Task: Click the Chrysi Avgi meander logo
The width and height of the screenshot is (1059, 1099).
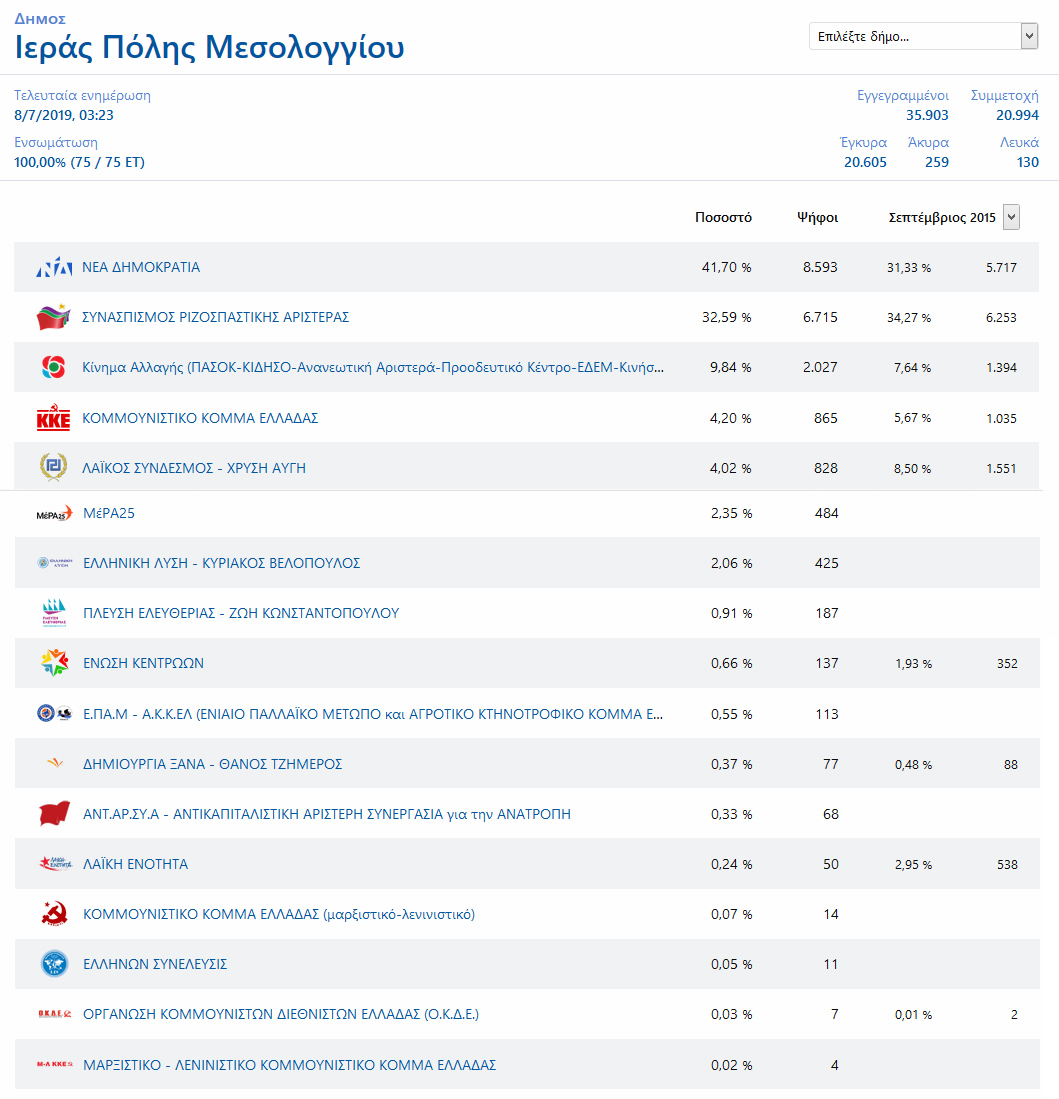Action: pos(54,467)
